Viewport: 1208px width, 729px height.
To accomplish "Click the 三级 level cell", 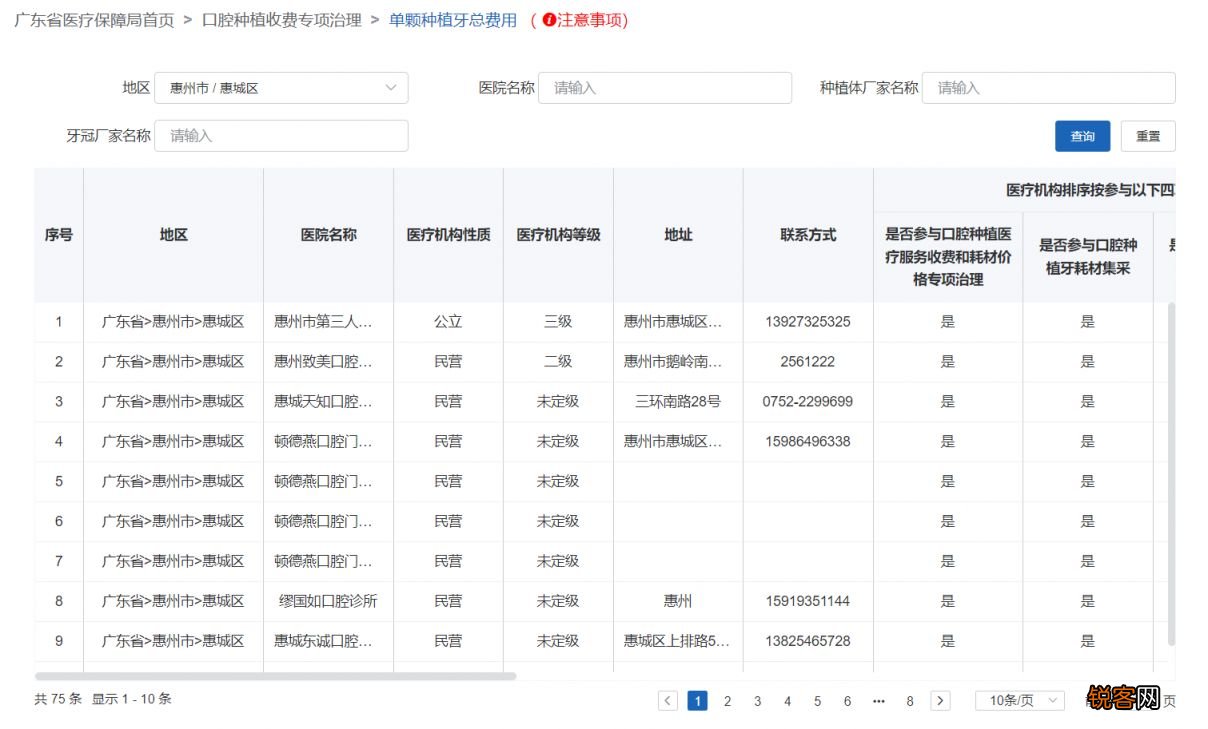I will click(558, 322).
